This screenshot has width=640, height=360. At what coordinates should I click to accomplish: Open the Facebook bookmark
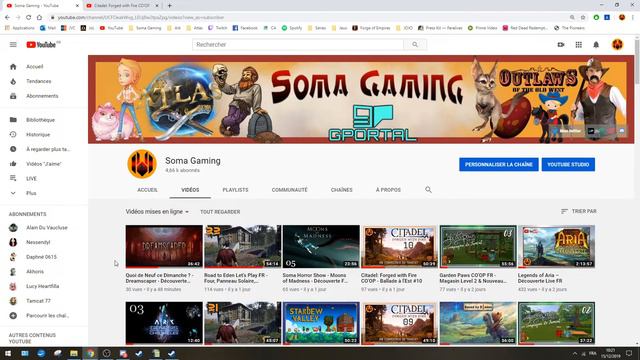coord(245,28)
